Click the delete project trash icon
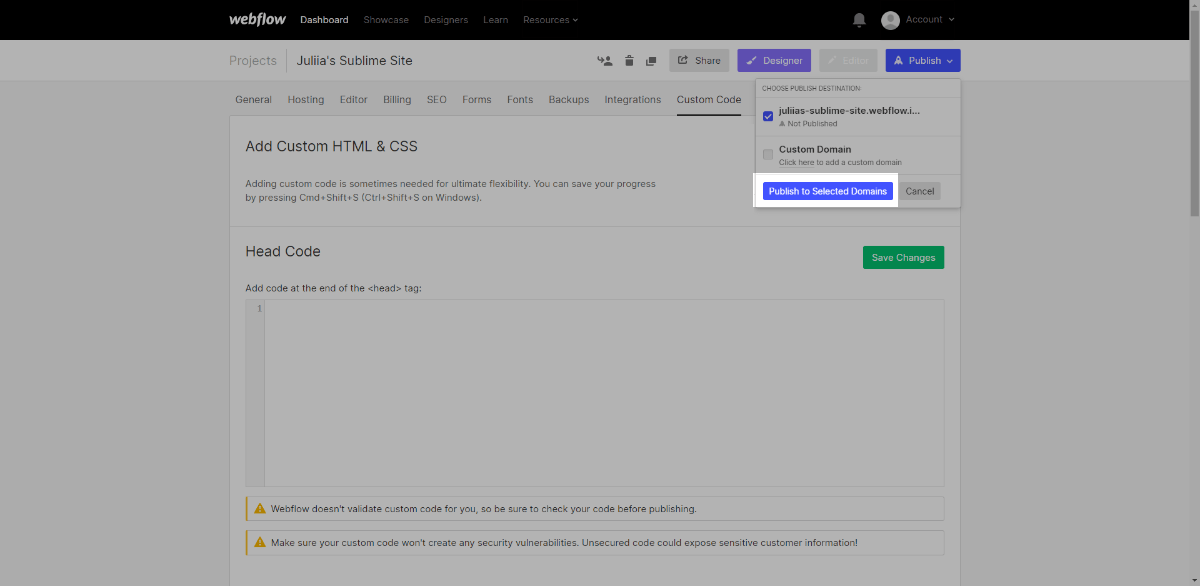 pyautogui.click(x=629, y=61)
